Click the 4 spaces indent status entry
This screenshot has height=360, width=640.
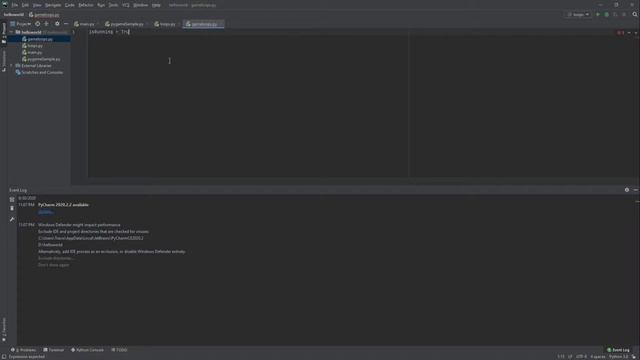point(598,357)
